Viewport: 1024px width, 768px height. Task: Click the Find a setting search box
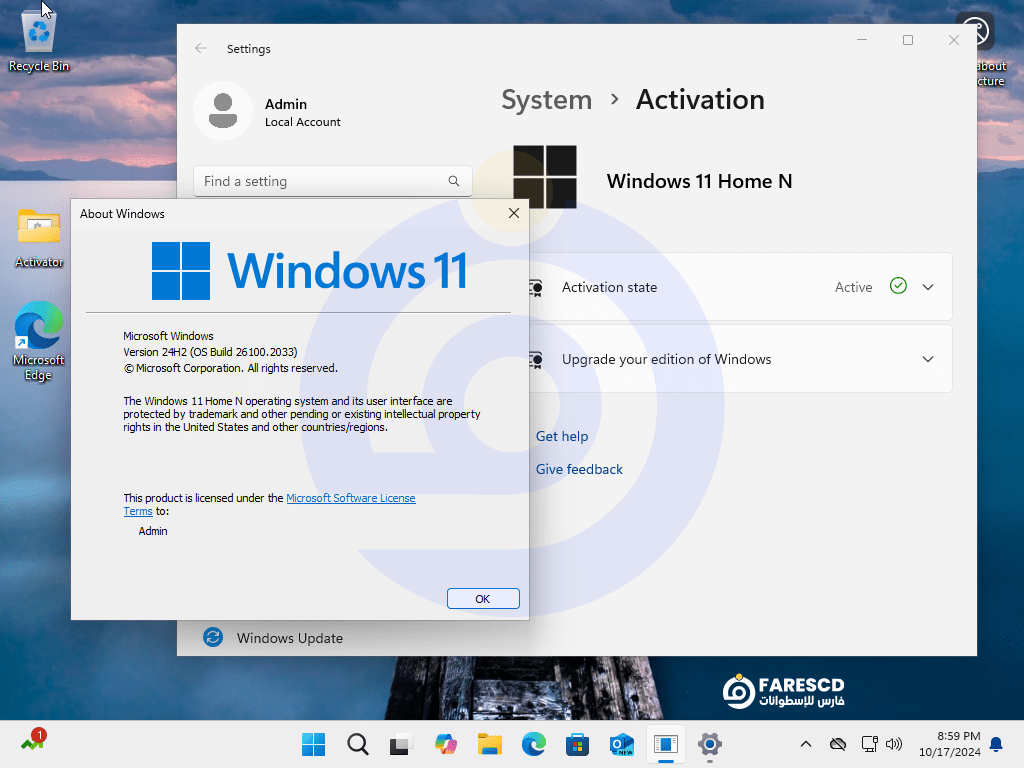(x=332, y=181)
